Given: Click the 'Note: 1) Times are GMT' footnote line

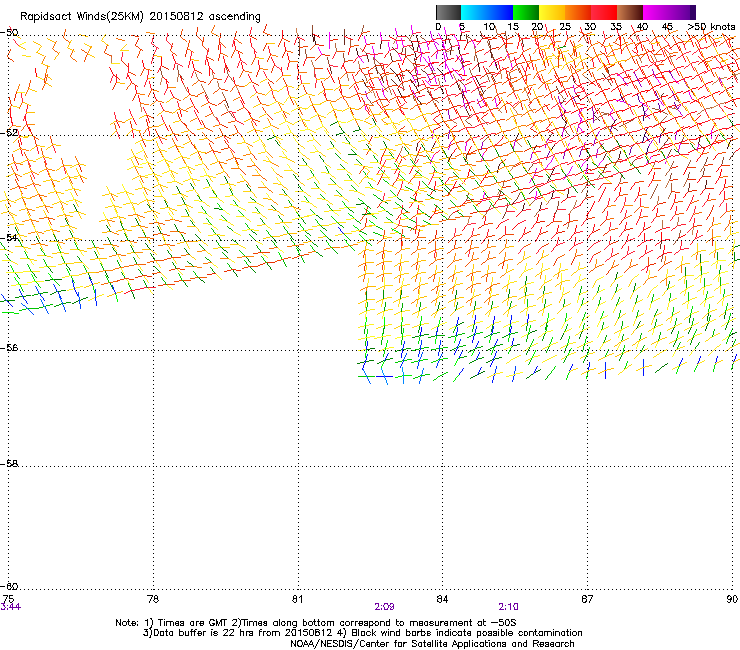Looking at the screenshot, I should coord(316,623).
